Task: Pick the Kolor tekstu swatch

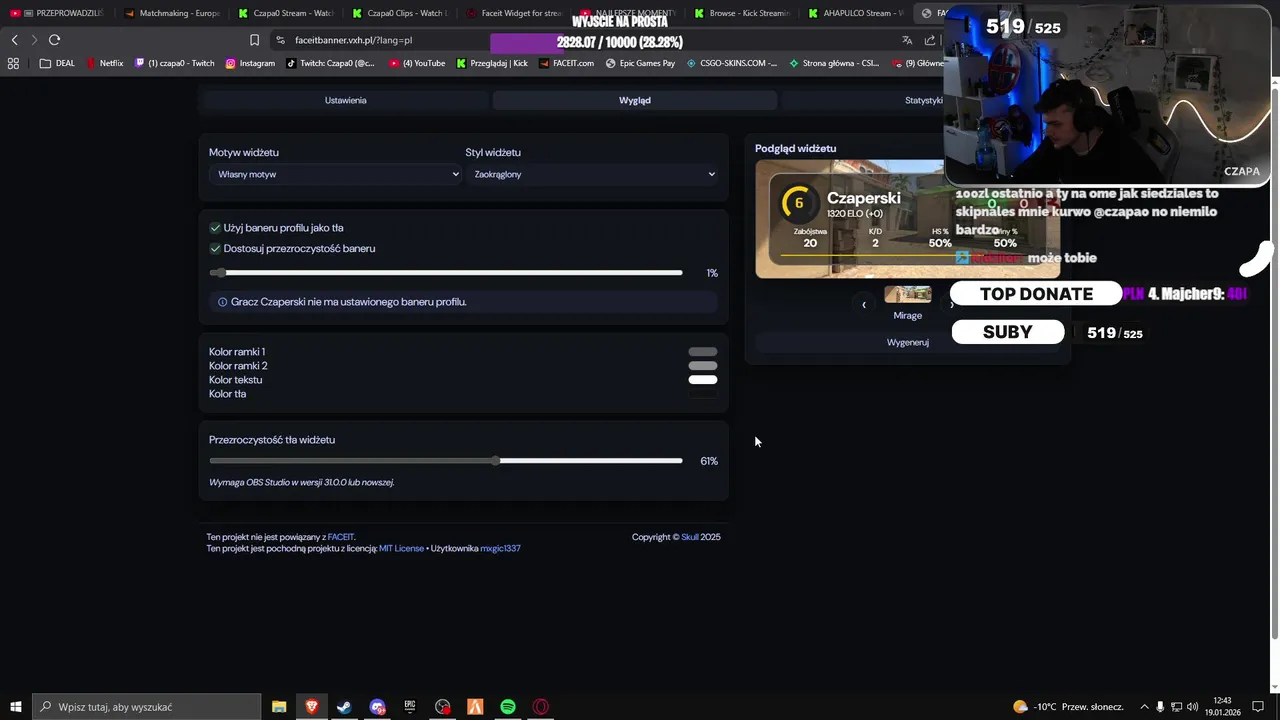Action: coord(703,380)
